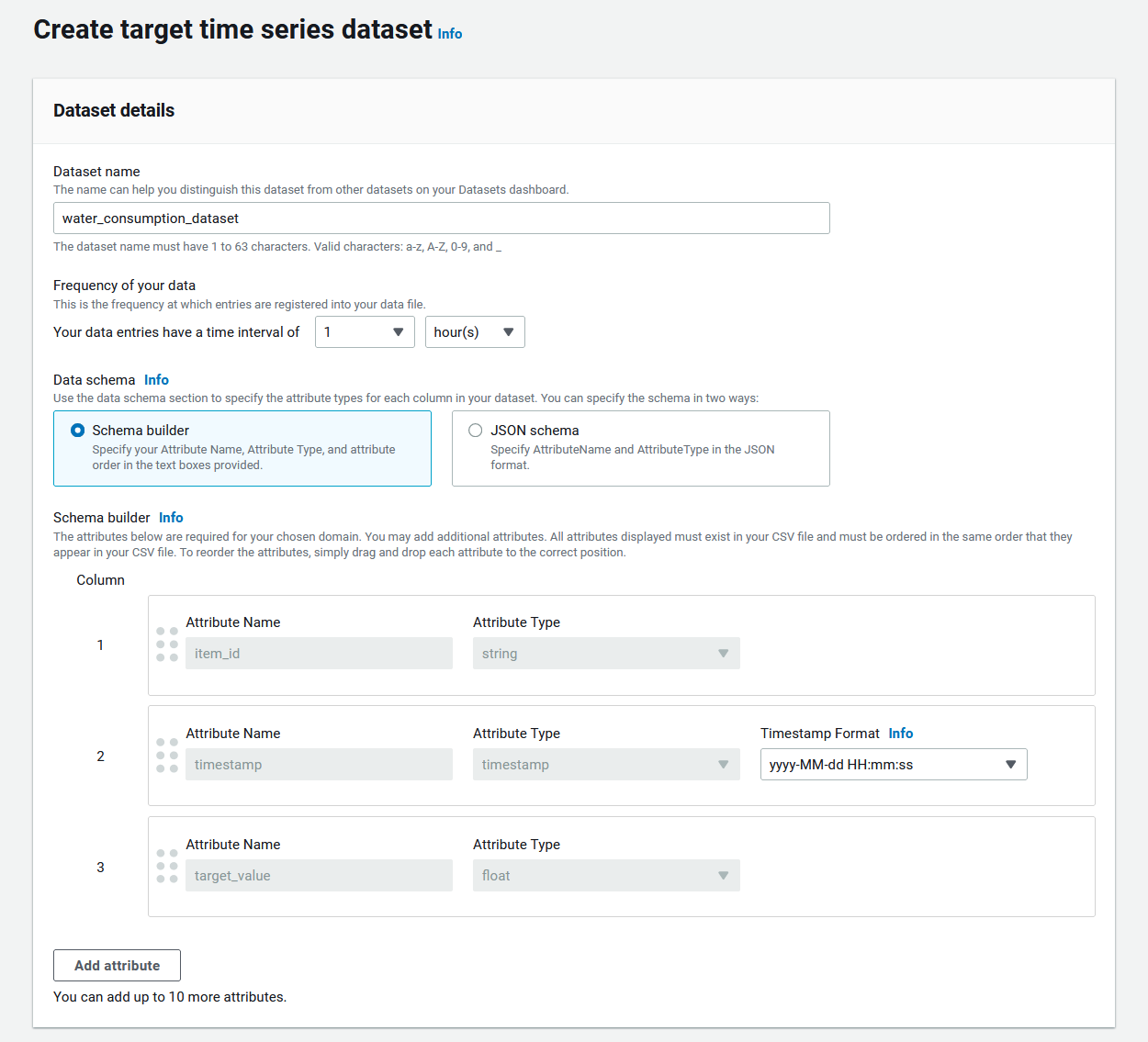
Task: Open the float attribute type dropdown
Action: tap(606, 876)
